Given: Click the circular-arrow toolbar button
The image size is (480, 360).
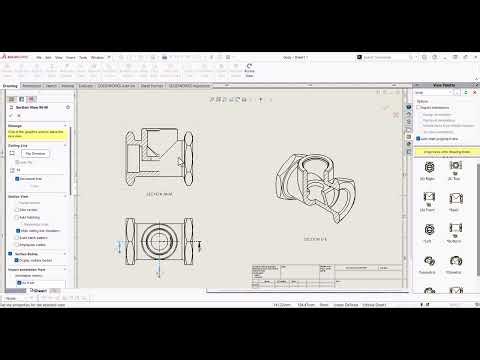Looking at the screenshot, I should 249,71.
